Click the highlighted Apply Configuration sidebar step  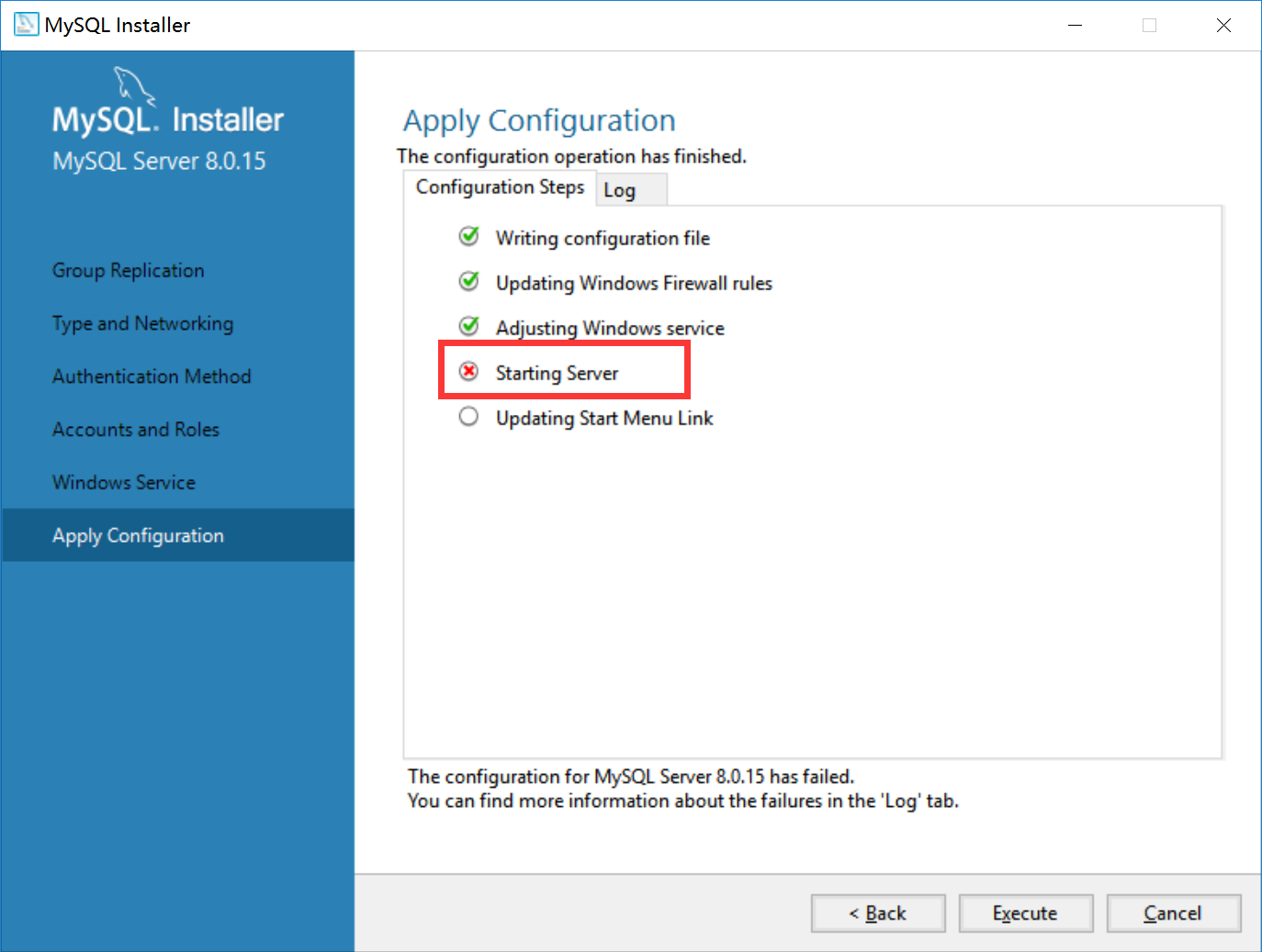point(137,535)
